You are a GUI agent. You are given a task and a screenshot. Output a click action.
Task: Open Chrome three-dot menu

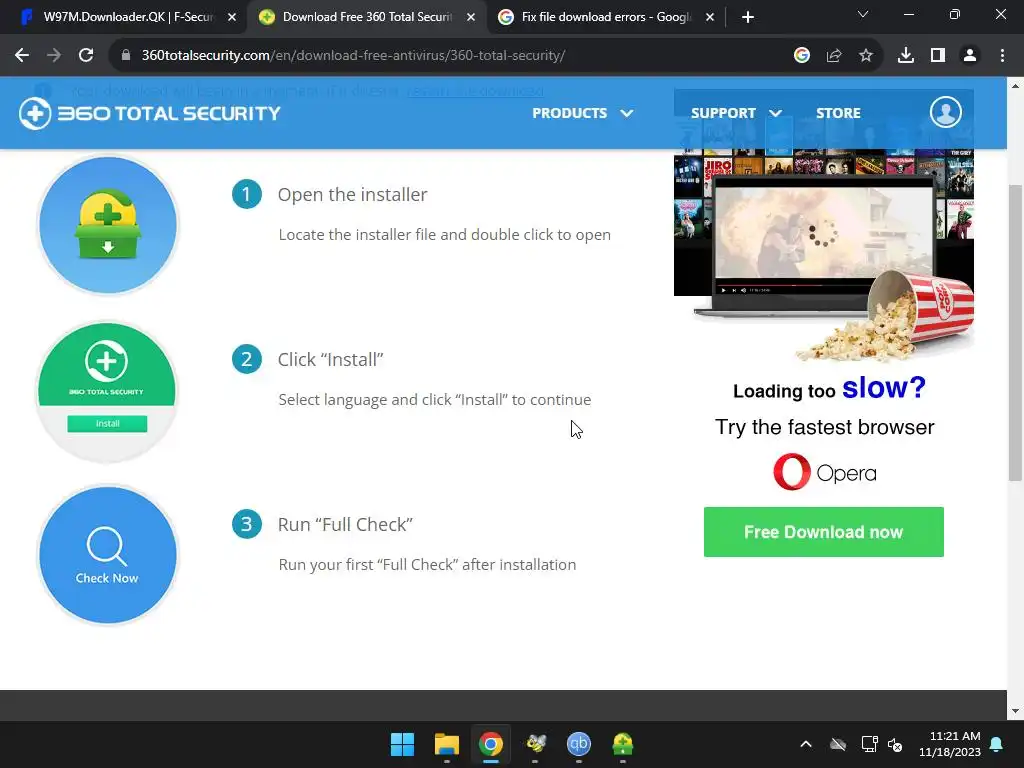[1002, 56]
